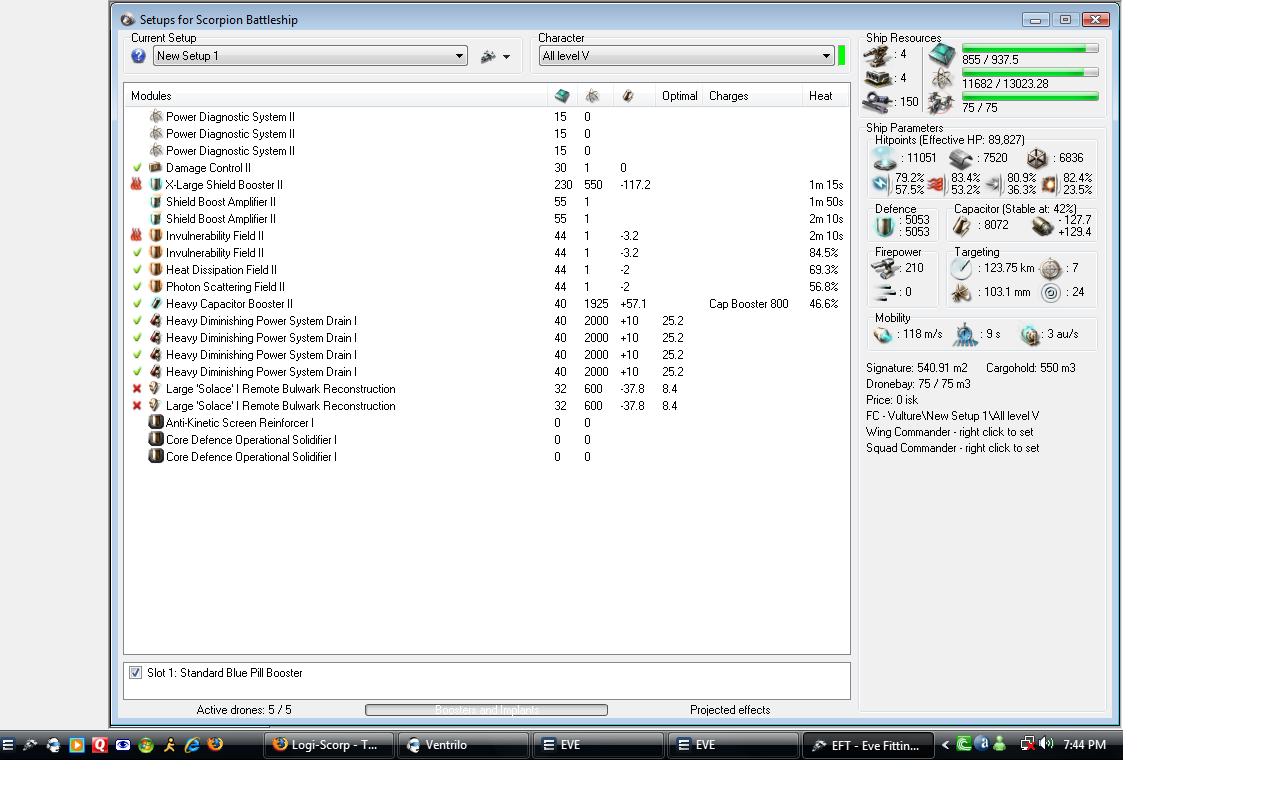Sort by the Charges column header
This screenshot has width=1280, height=800.
coord(754,96)
